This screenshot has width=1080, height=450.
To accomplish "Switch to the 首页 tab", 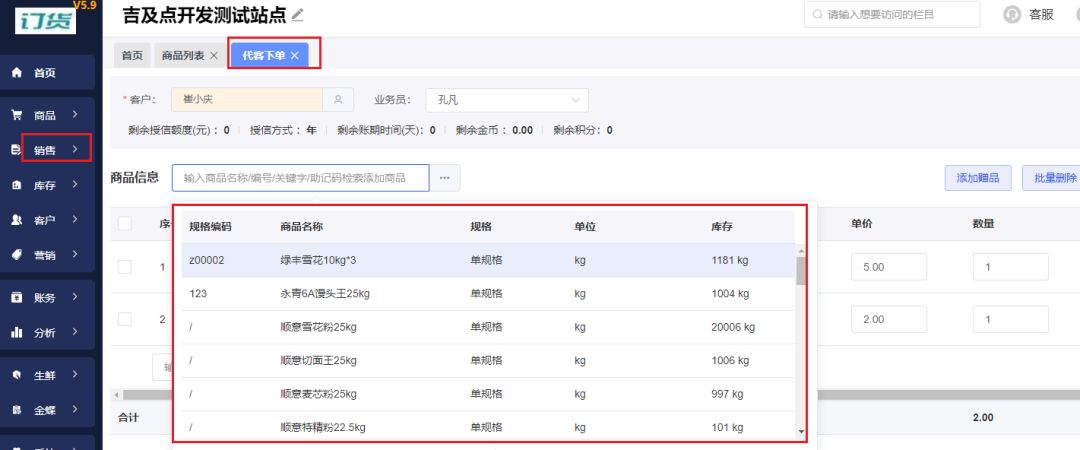I will click(x=132, y=56).
